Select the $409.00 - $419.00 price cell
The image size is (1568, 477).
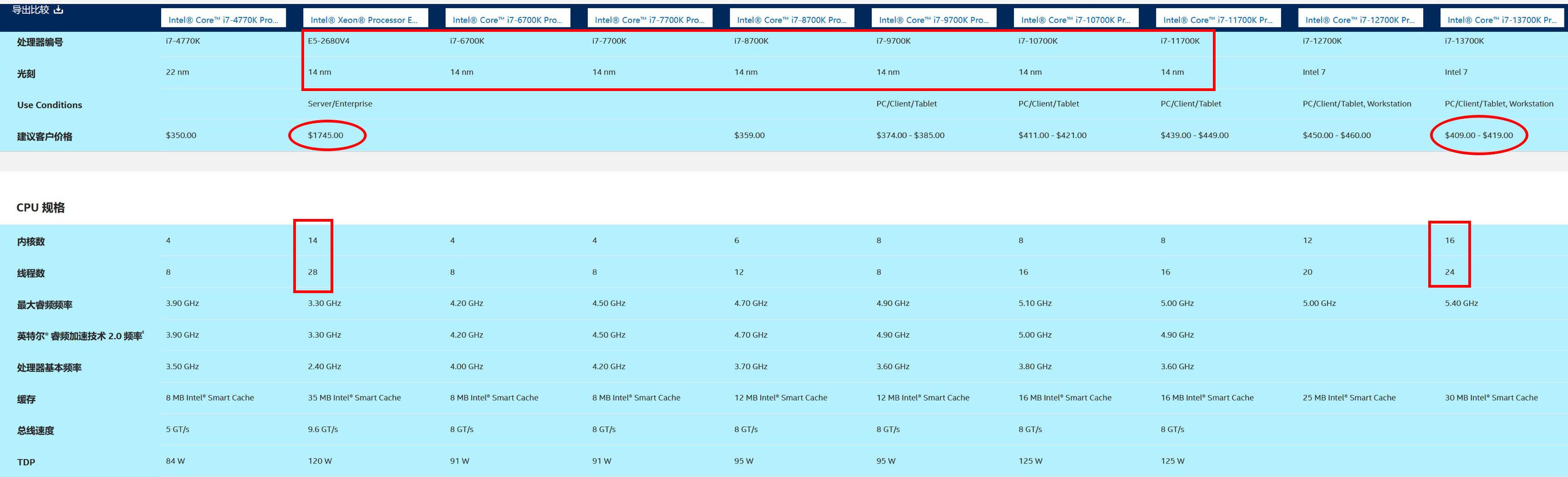(1478, 135)
